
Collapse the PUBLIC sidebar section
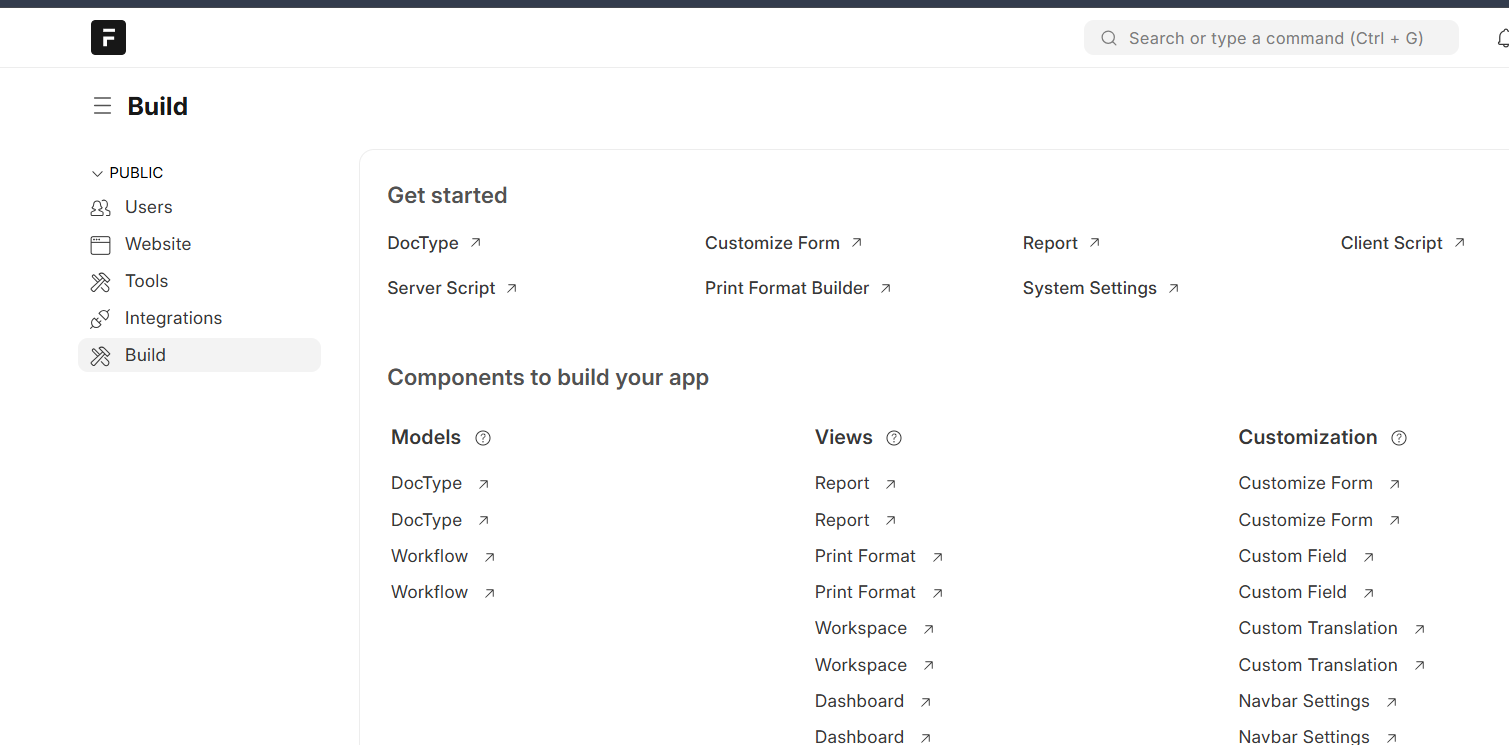pyautogui.click(x=97, y=174)
